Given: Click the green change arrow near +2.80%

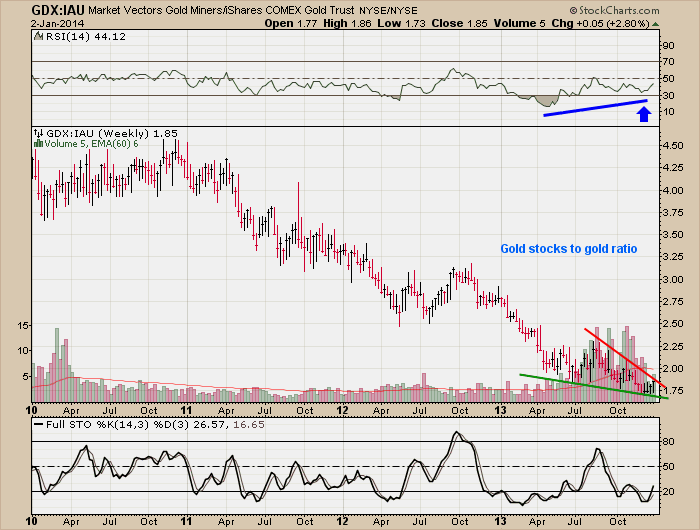Looking at the screenshot, I should (655, 24).
